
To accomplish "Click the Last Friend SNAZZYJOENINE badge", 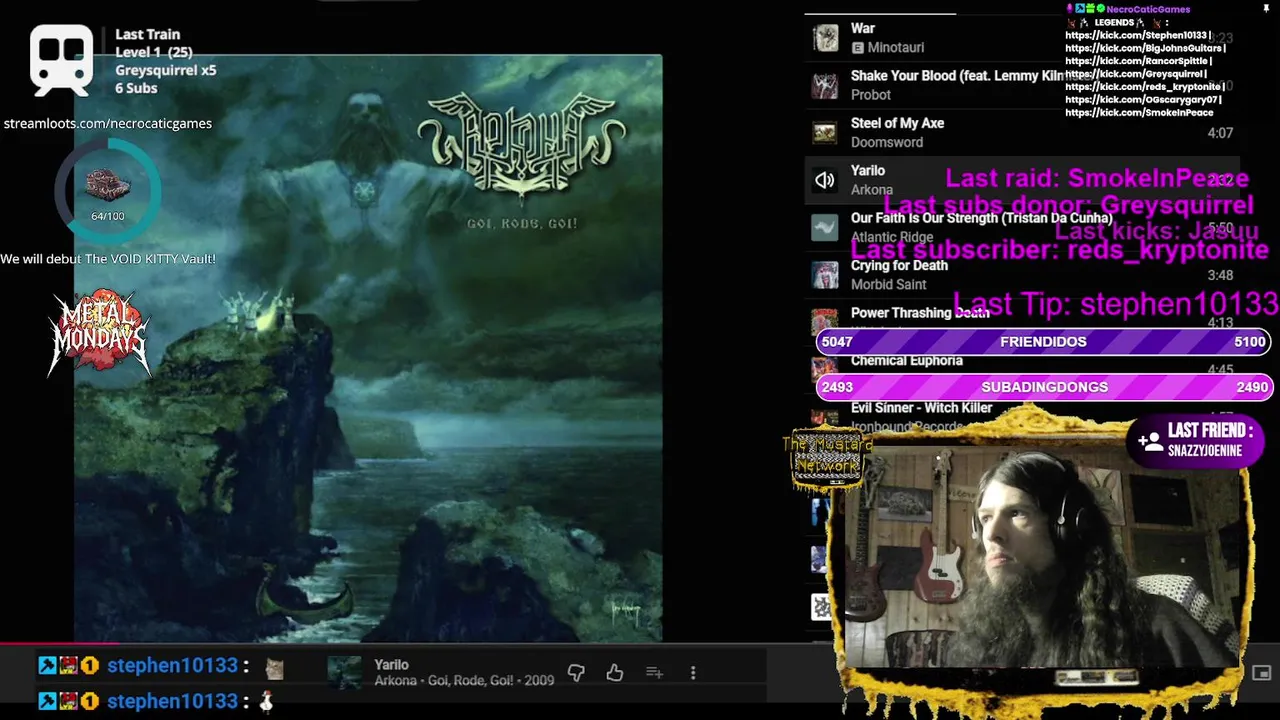I will coord(1195,440).
